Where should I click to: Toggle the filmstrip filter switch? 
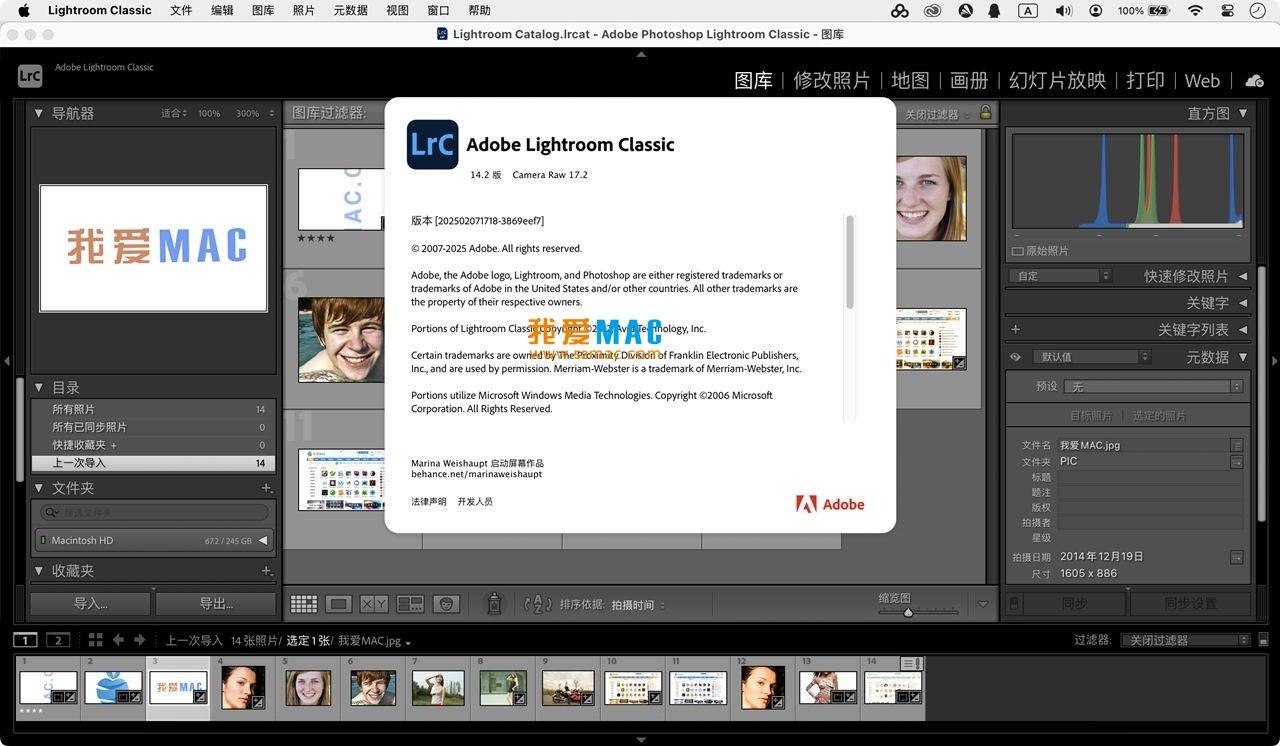click(x=1263, y=640)
